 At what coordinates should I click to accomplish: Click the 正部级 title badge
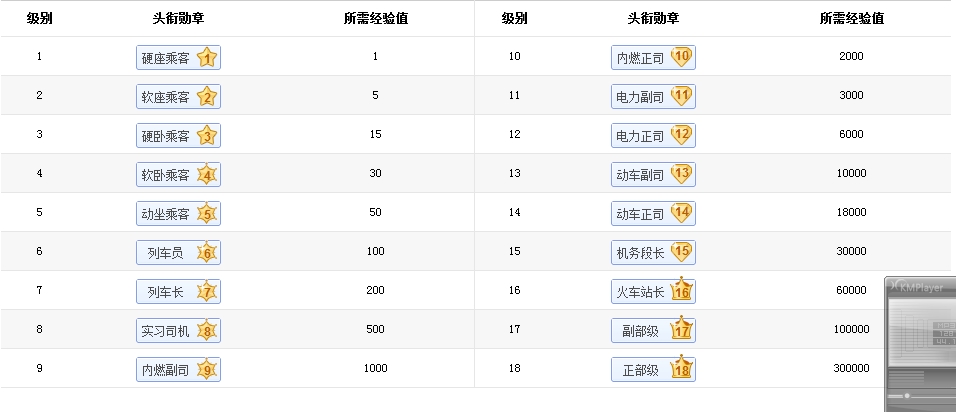[x=653, y=369]
